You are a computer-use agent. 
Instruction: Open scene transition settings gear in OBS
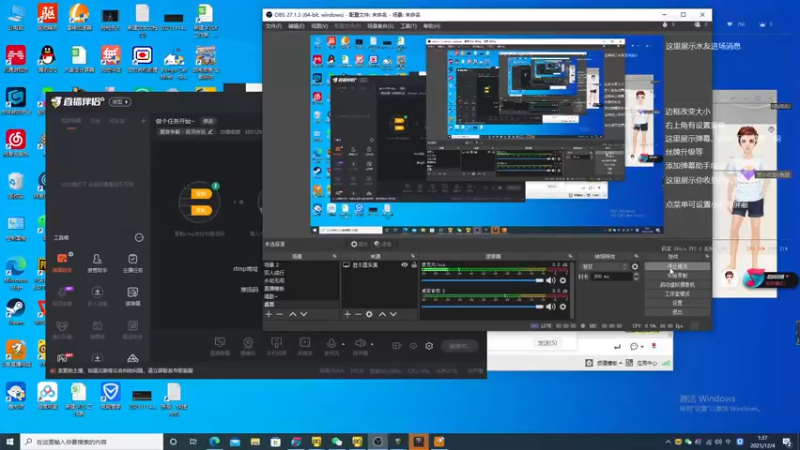pyautogui.click(x=635, y=266)
